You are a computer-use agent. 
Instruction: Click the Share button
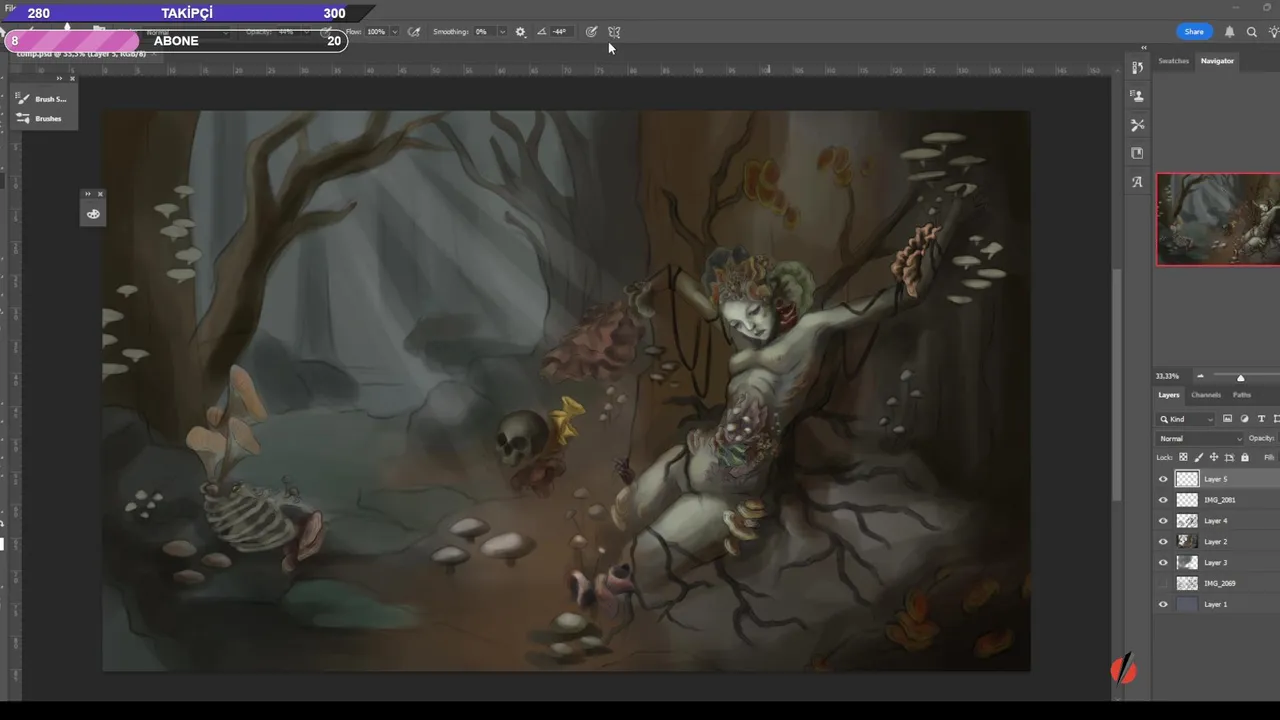point(1194,32)
